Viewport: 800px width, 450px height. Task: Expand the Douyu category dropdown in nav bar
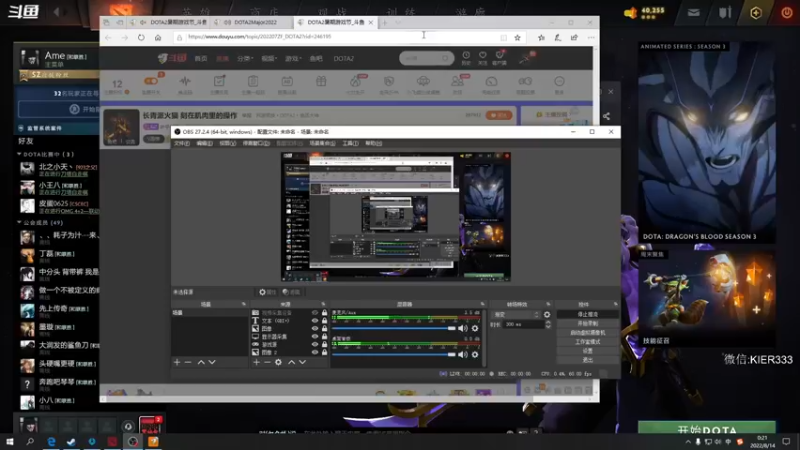(245, 59)
